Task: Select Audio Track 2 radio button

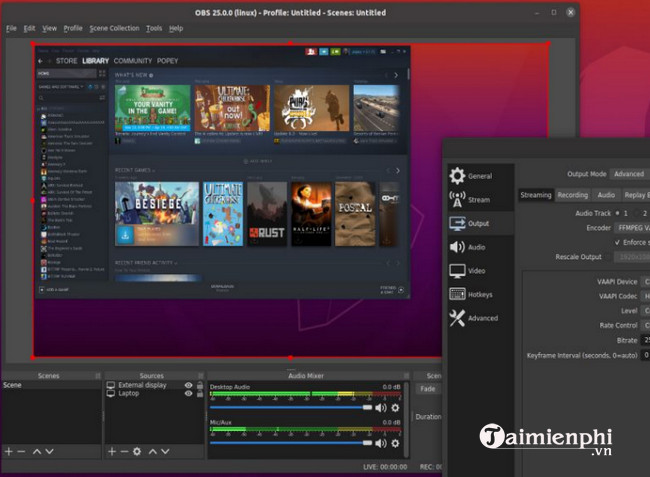Action: point(636,213)
